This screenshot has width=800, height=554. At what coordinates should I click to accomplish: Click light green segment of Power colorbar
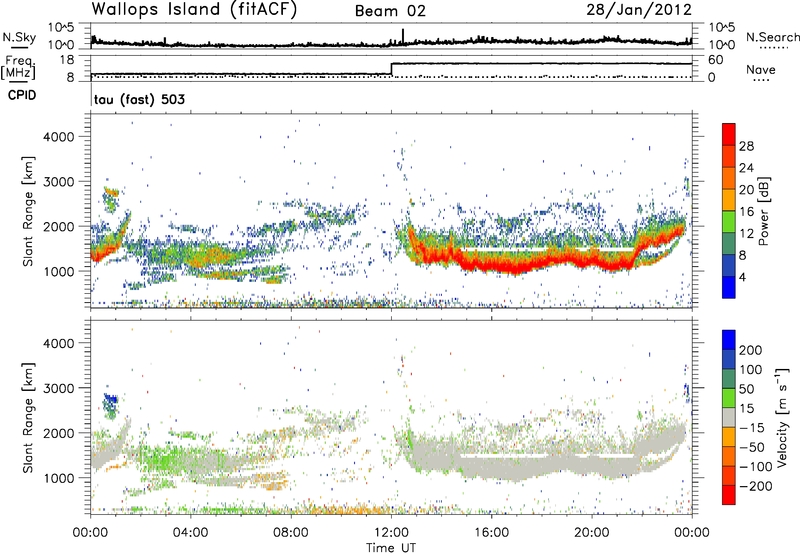tap(729, 222)
